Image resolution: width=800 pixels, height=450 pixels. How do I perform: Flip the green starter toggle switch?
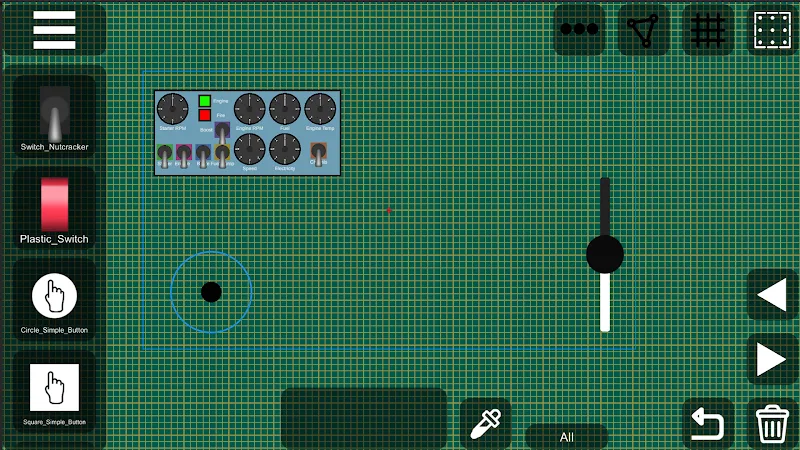tap(165, 155)
